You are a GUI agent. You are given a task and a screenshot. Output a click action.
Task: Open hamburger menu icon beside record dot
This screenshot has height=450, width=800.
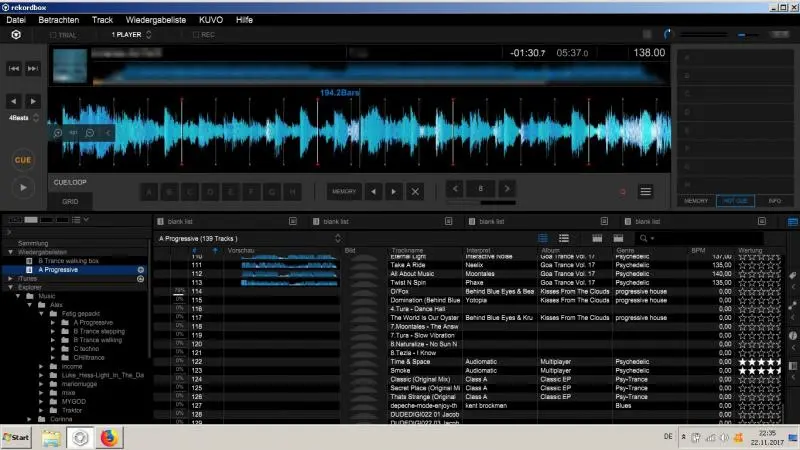click(646, 191)
